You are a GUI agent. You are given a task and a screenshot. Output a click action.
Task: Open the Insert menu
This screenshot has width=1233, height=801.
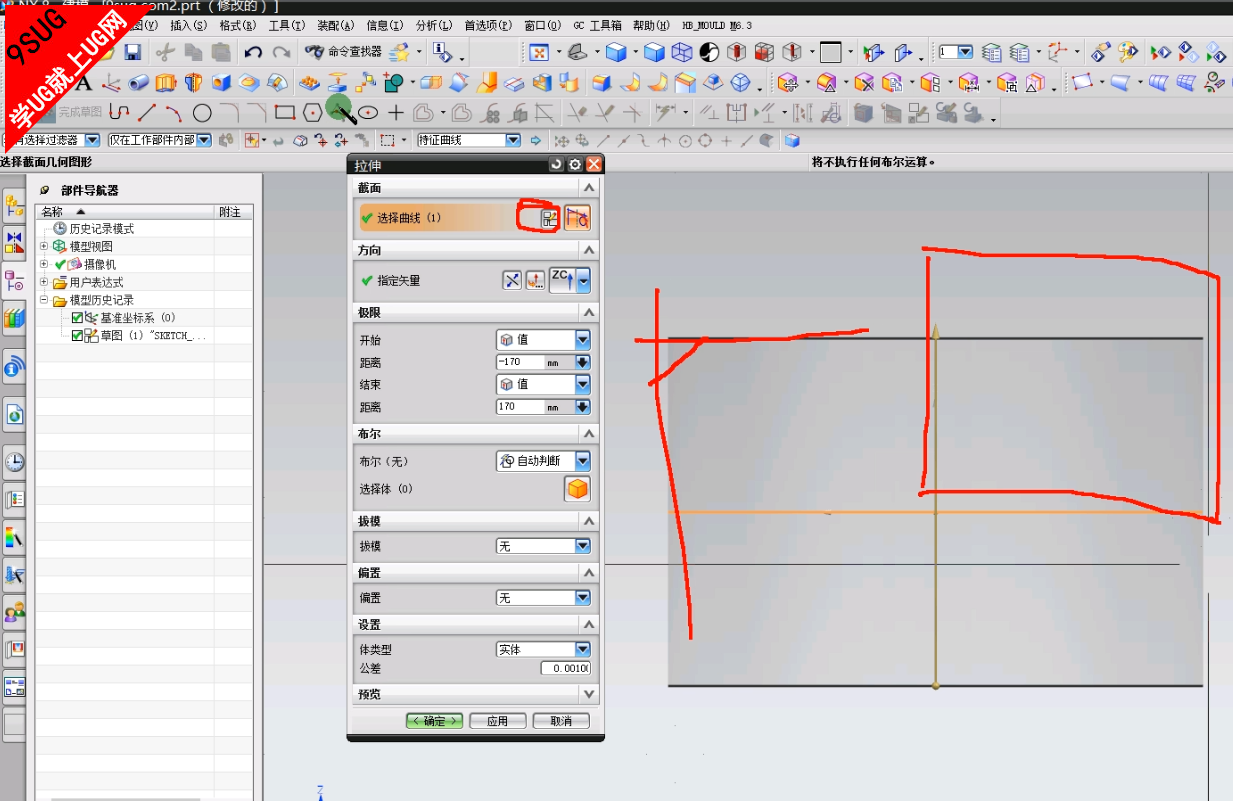(x=189, y=25)
